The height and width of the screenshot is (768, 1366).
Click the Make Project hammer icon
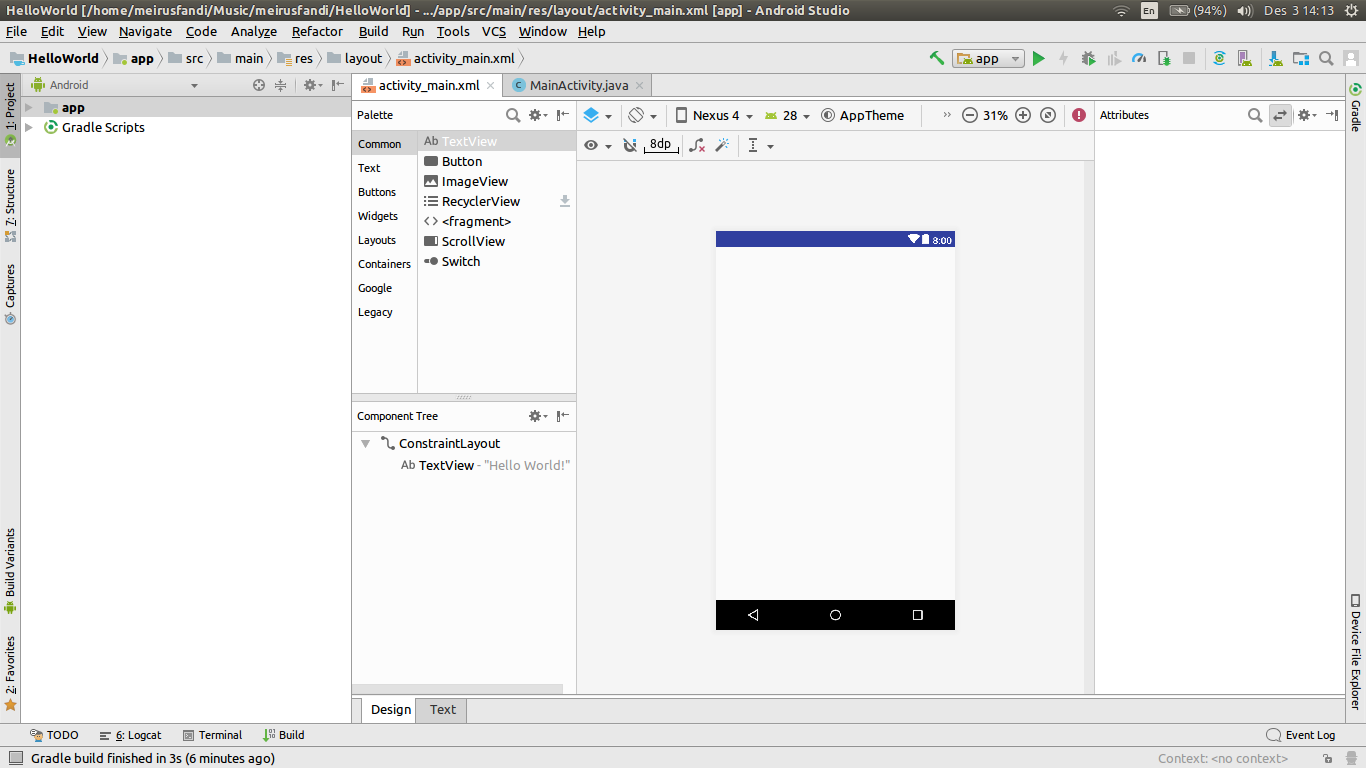pyautogui.click(x=937, y=58)
